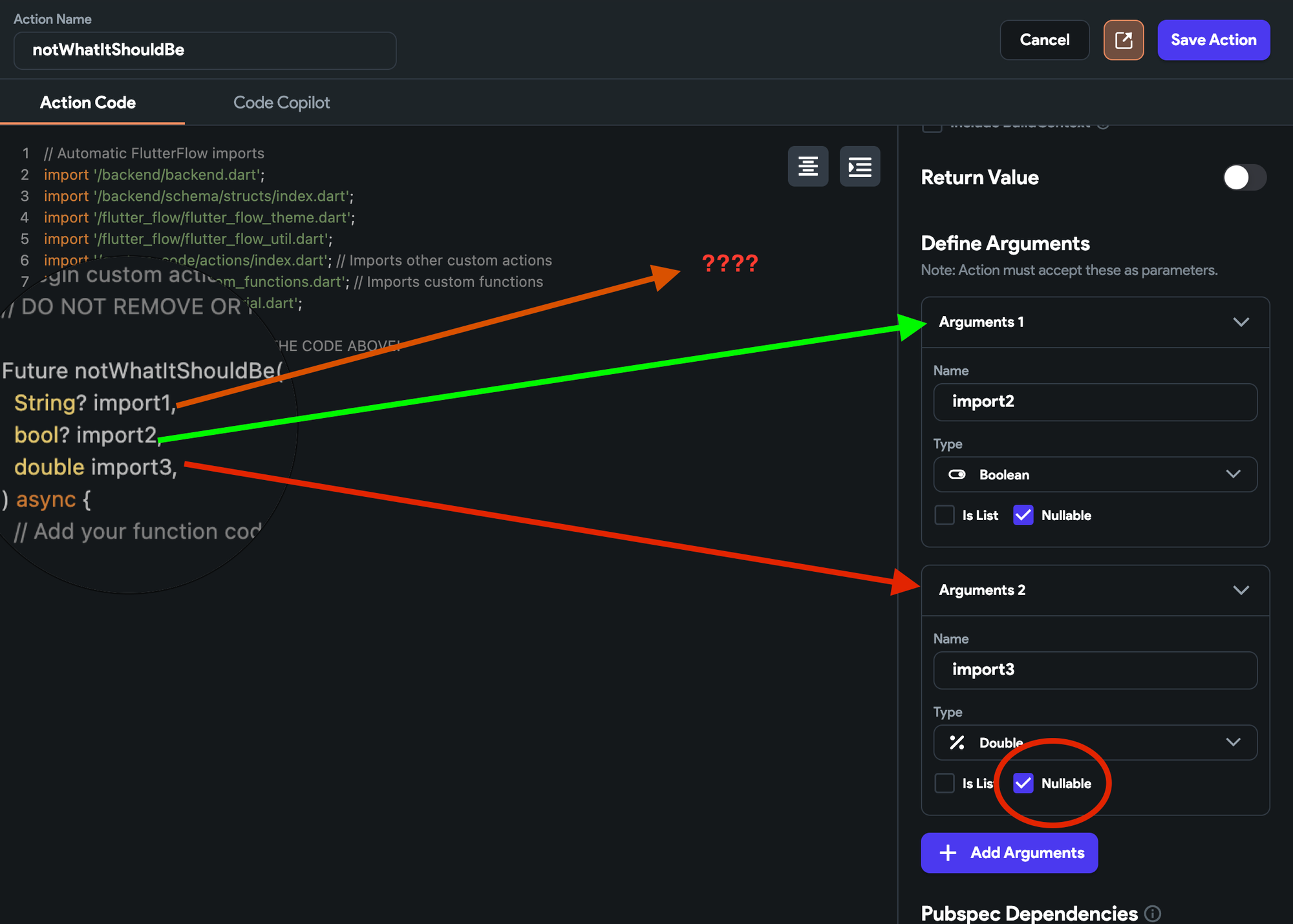Click the Boolean type toggle icon
1293x924 pixels.
tap(957, 474)
